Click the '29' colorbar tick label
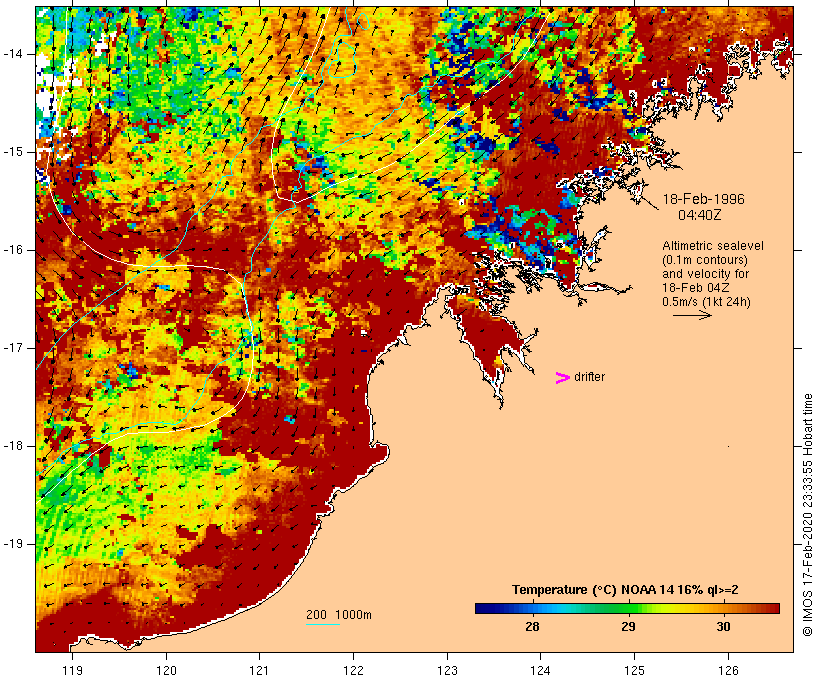Viewport: 820px width, 680px height. [x=628, y=627]
